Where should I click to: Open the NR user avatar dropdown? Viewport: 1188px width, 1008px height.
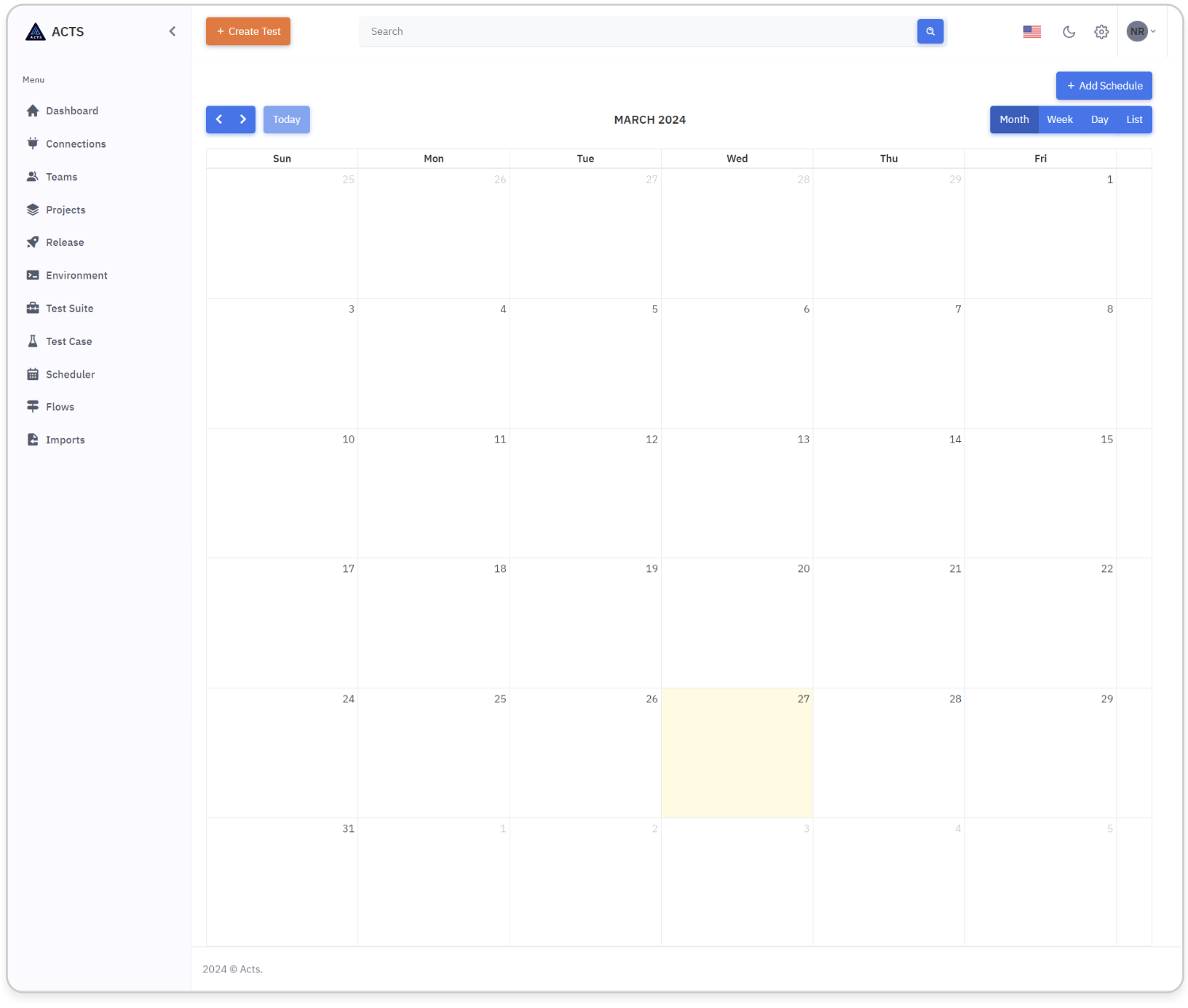(x=1141, y=31)
